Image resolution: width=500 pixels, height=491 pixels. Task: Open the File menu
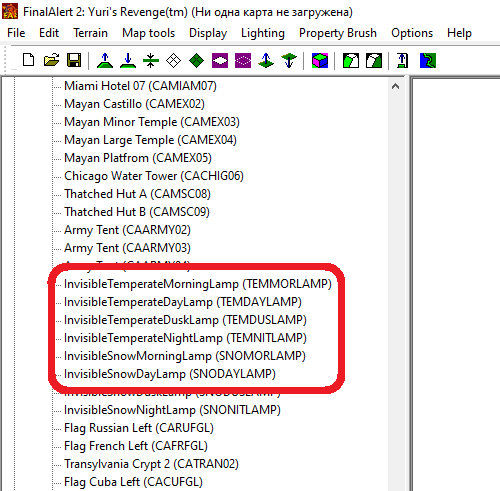[16, 33]
